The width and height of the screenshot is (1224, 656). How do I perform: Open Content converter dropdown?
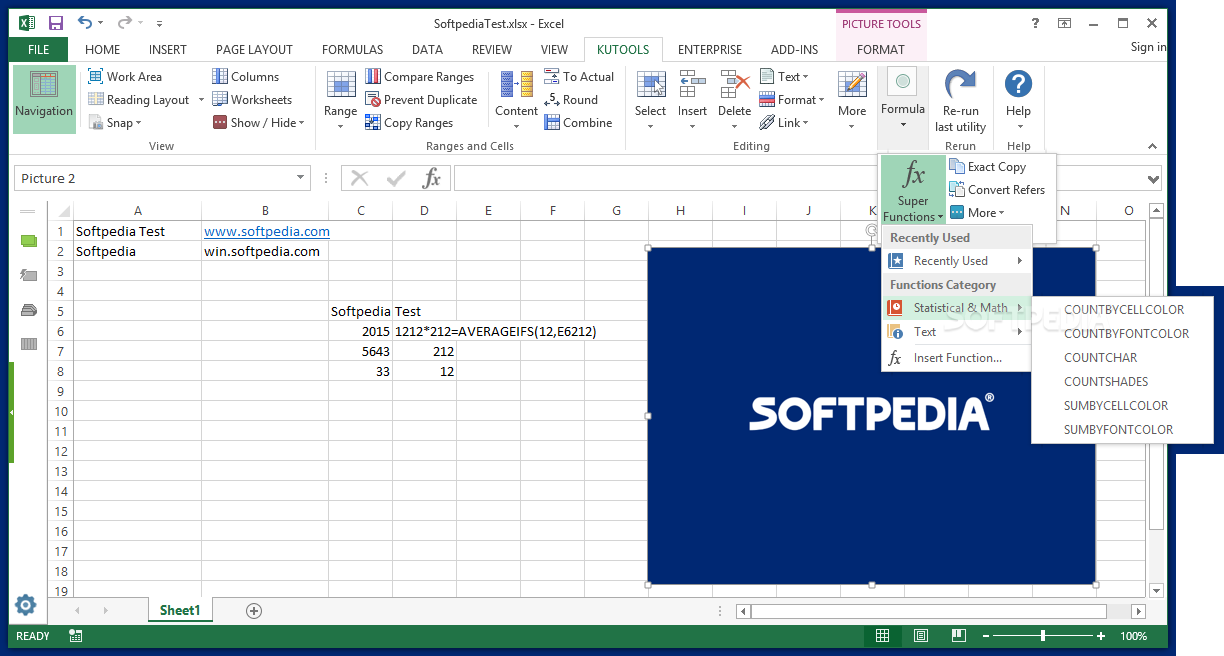tap(516, 99)
